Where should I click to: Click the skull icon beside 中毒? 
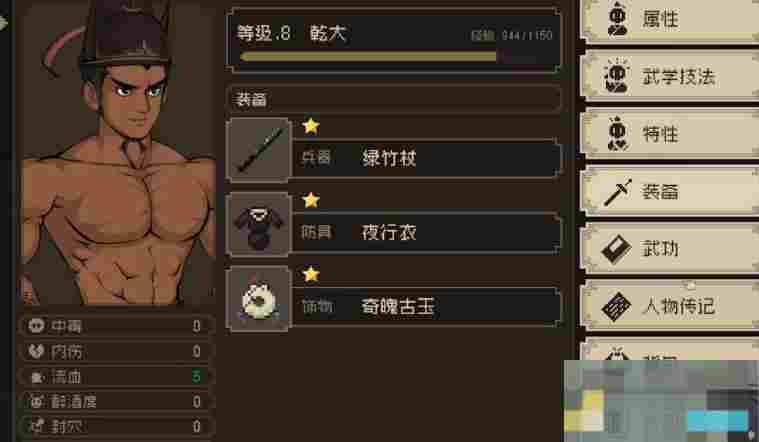[36, 326]
